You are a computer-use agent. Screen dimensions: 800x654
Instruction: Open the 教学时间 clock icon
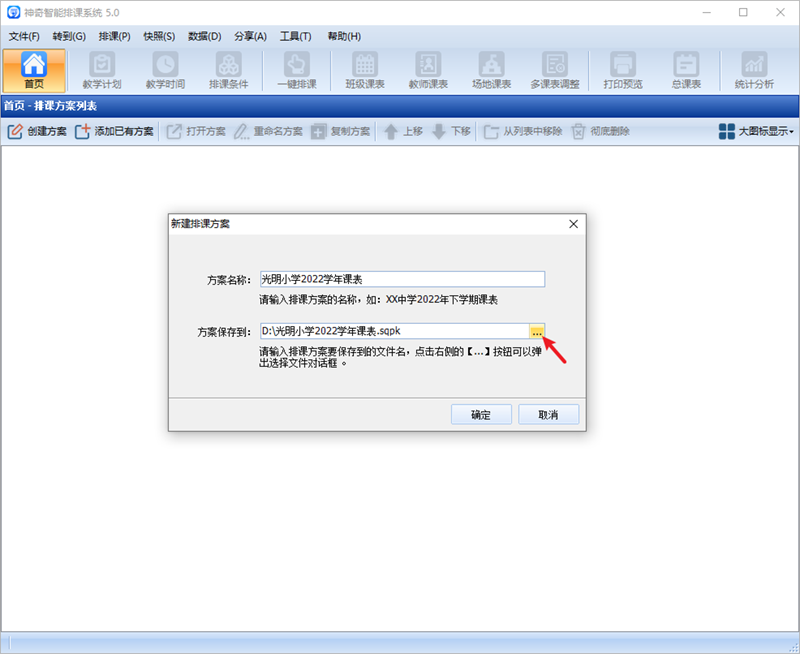pos(165,70)
